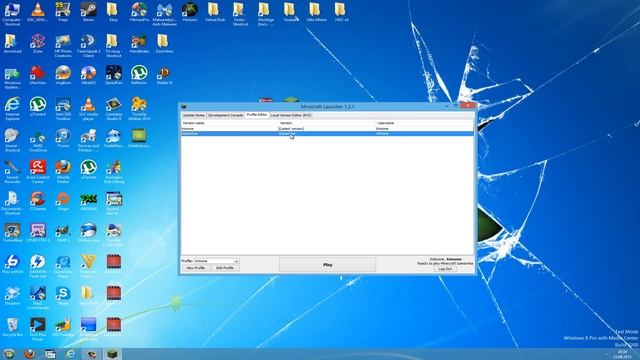This screenshot has height=360, width=640.
Task: Open the Windows Update desktop shortcut
Action: 12,78
